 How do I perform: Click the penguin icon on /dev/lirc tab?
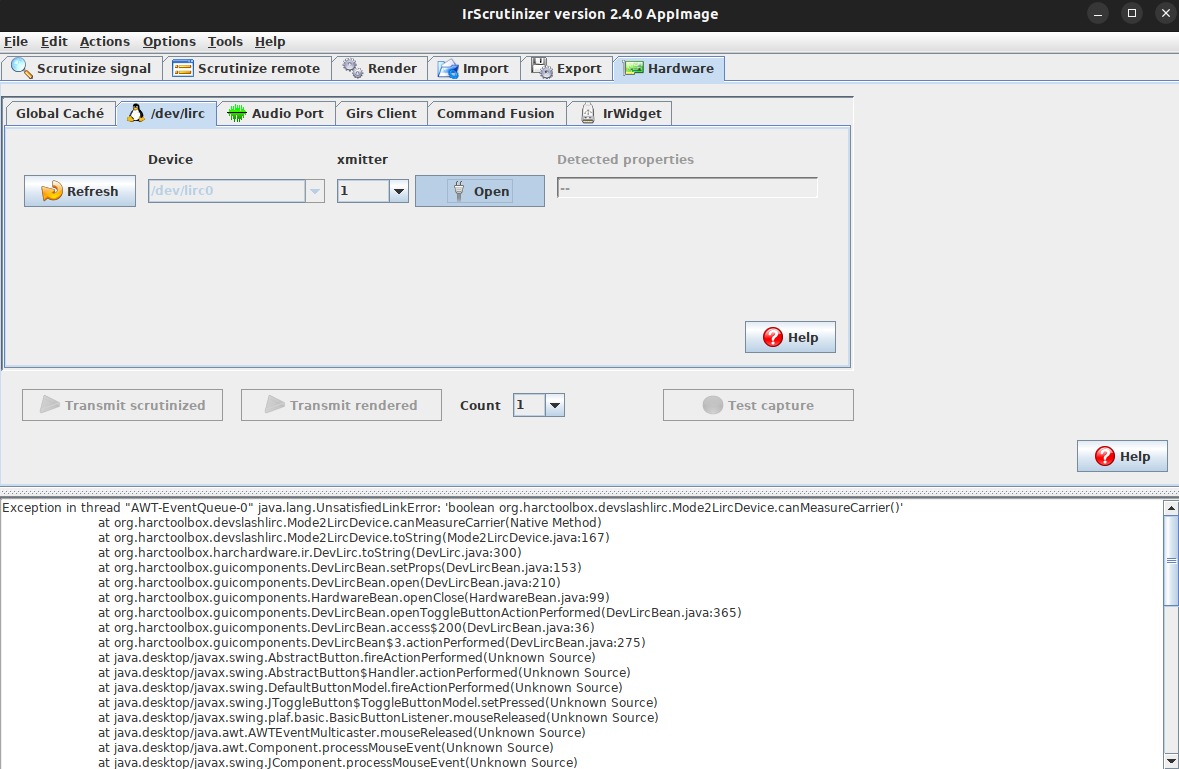point(135,114)
